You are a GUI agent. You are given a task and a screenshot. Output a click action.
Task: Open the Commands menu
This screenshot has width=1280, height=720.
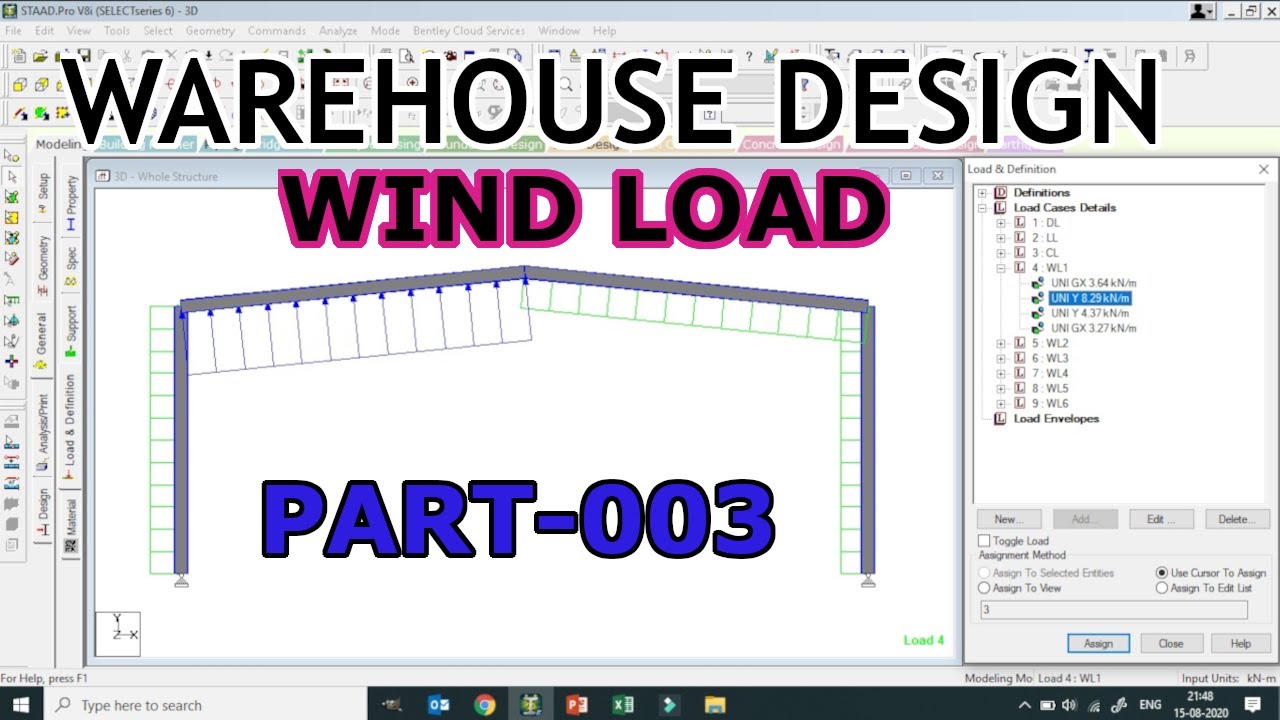tap(277, 31)
